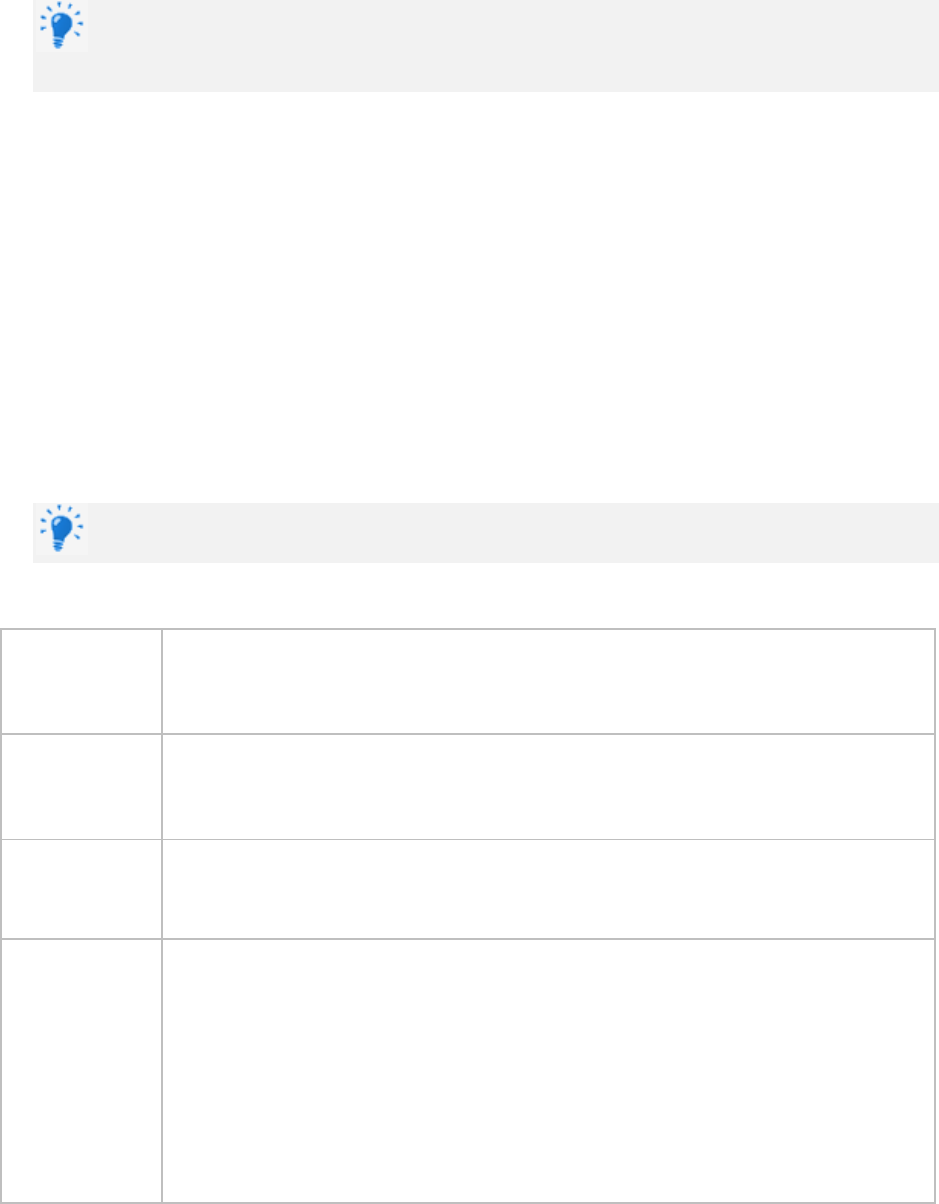Image resolution: width=939 pixels, height=1204 pixels.
Task: Click the empty text area of the lower gray tip box
Action: 500,532
